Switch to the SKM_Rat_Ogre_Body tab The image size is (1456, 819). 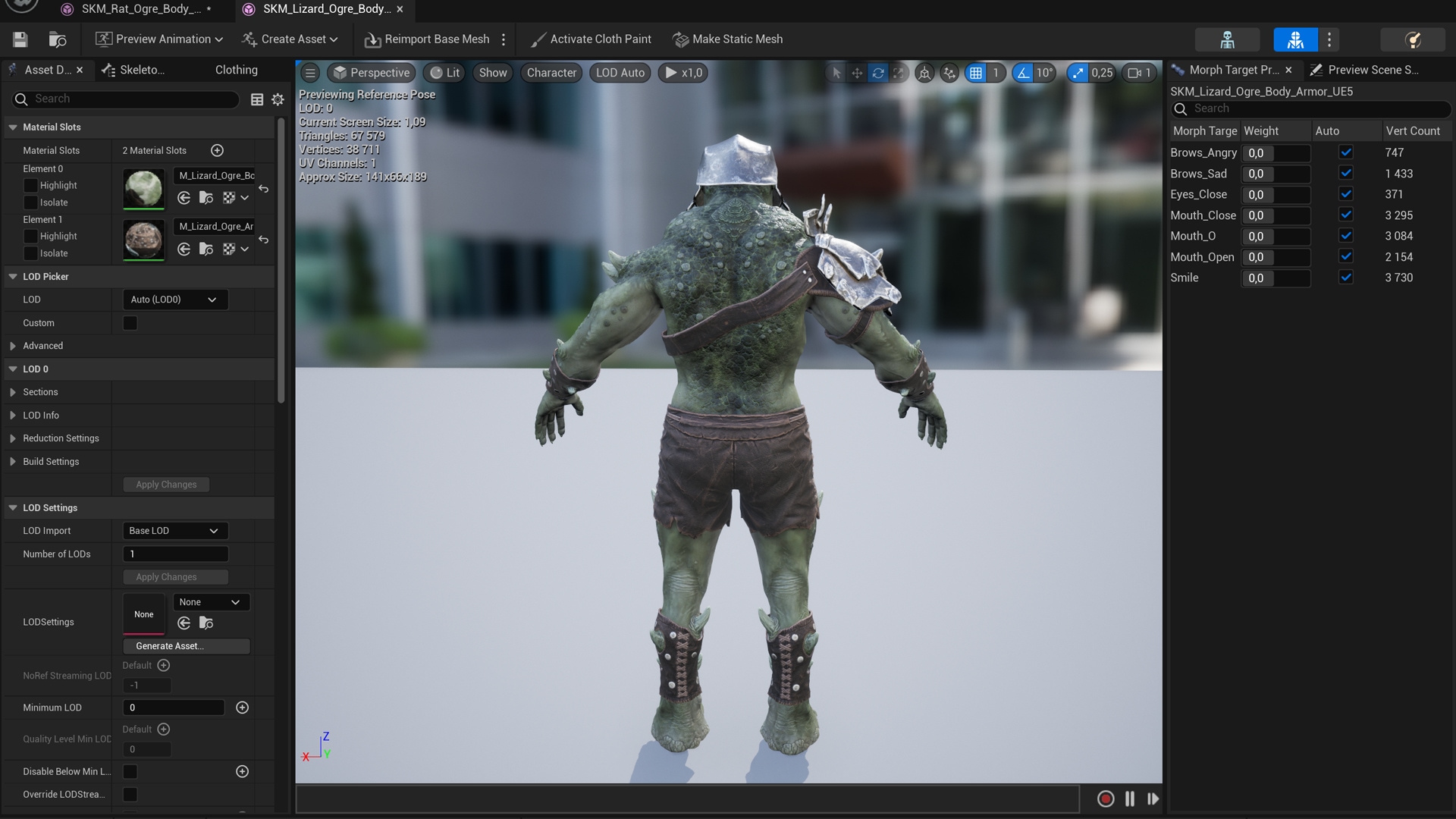[x=140, y=9]
